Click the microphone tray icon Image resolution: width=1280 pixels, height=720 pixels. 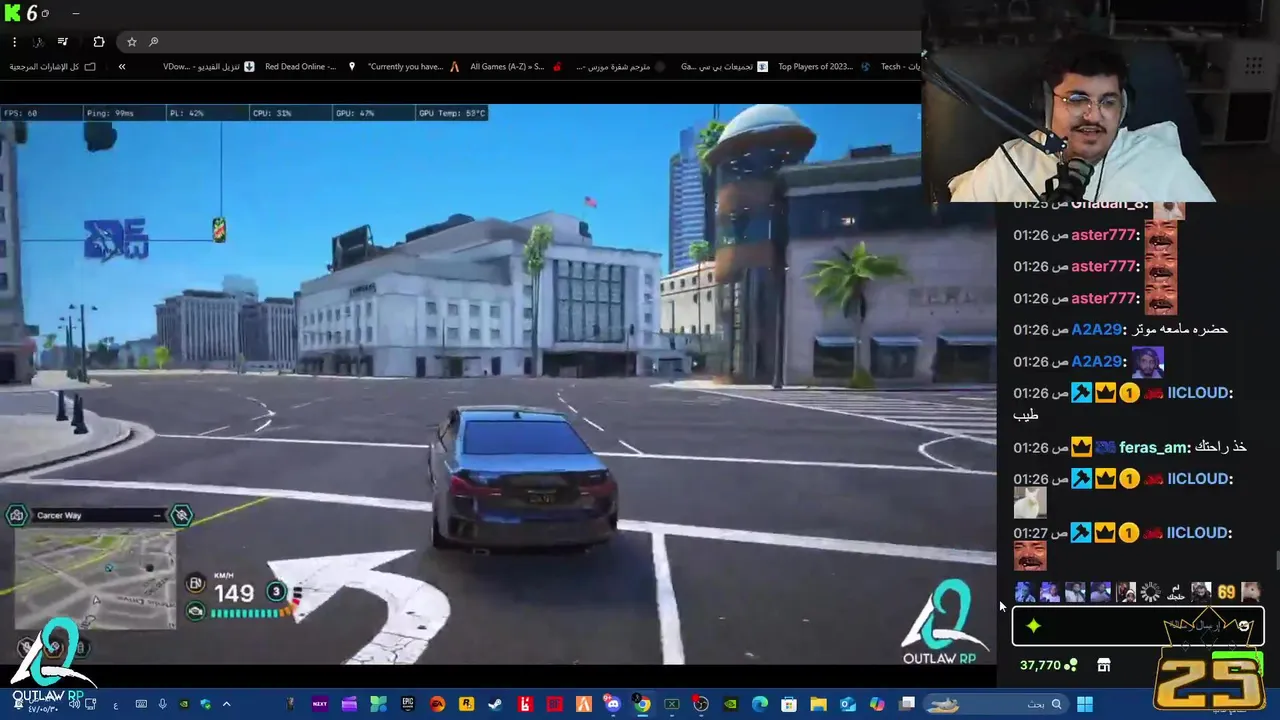pyautogui.click(x=162, y=704)
